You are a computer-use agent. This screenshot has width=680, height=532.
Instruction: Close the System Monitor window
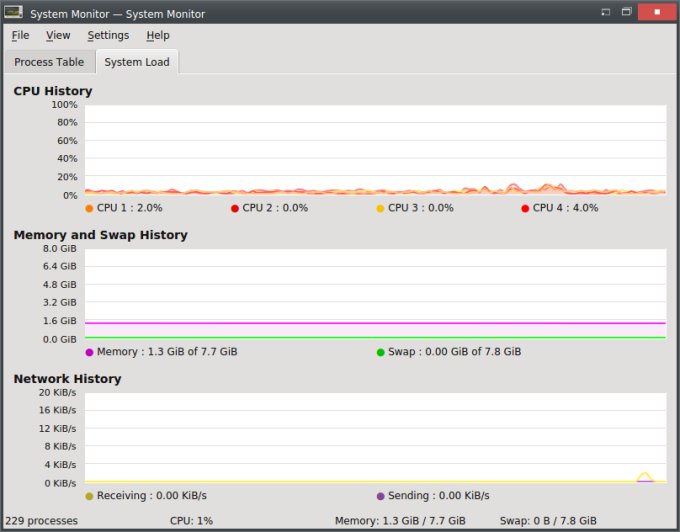[x=656, y=13]
